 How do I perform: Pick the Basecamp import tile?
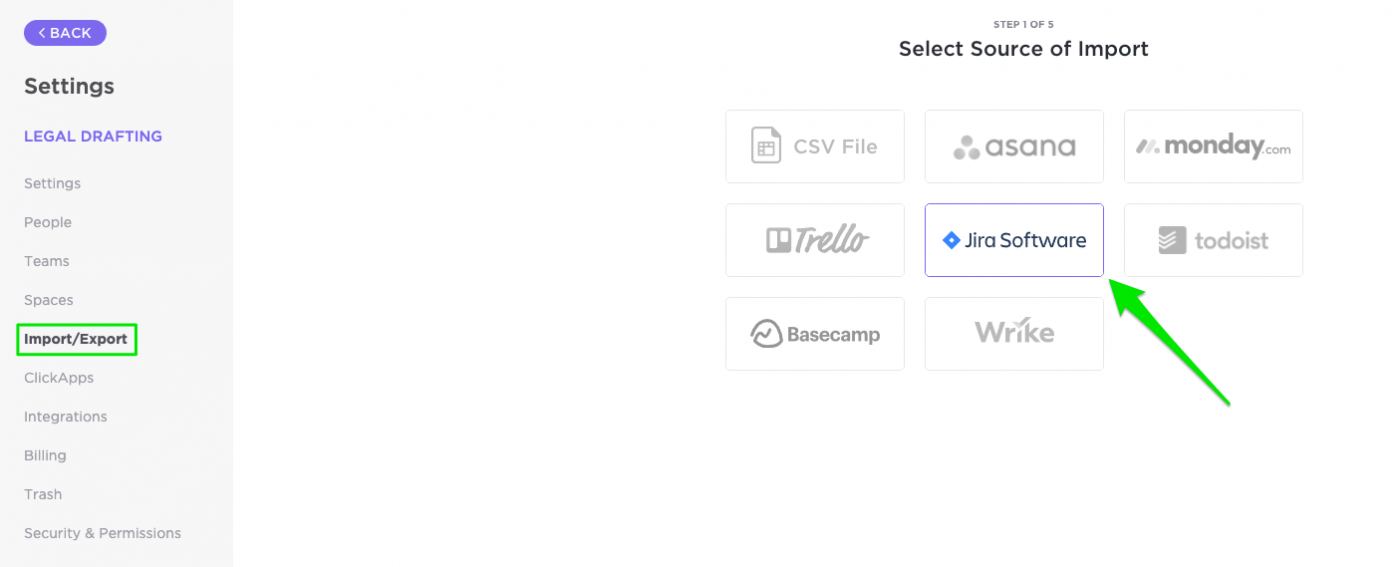pos(814,334)
